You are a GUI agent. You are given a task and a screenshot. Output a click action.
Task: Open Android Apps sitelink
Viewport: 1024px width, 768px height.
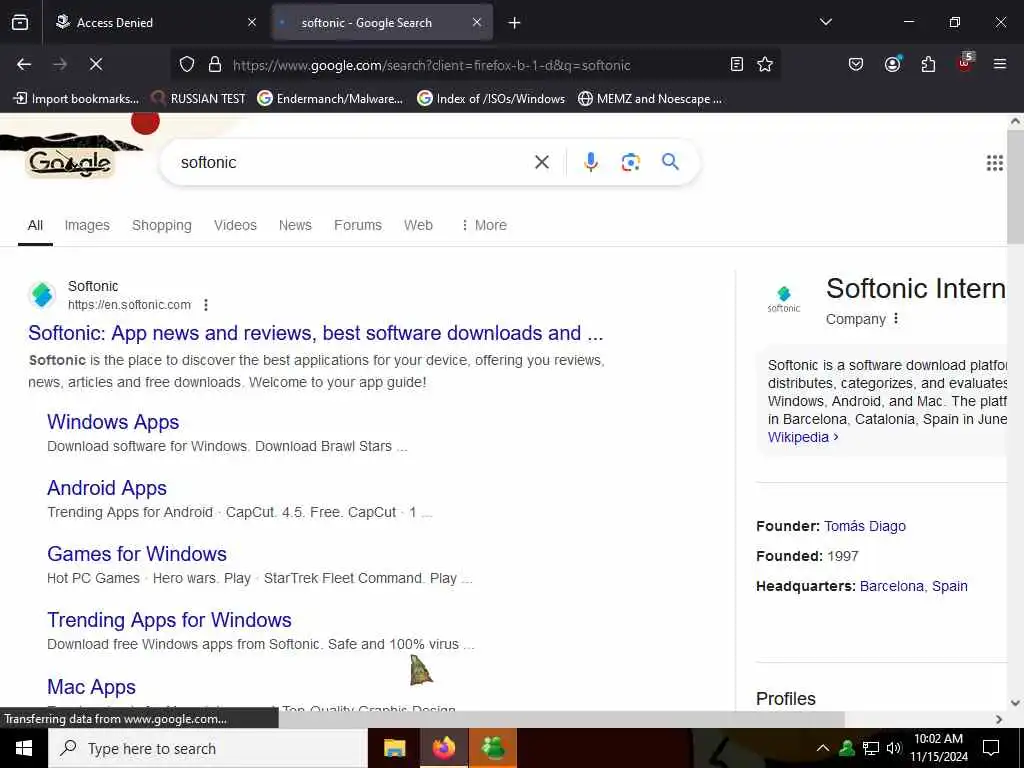tap(107, 488)
